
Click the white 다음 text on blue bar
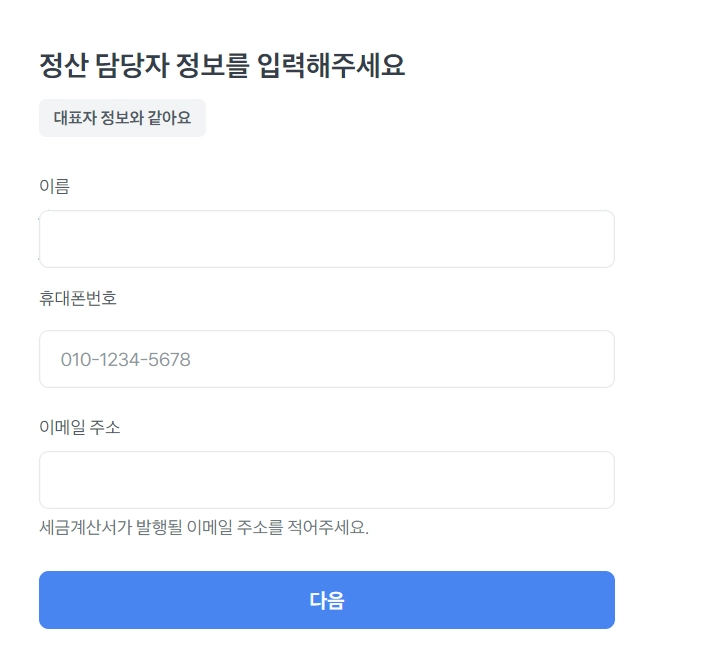coord(327,601)
